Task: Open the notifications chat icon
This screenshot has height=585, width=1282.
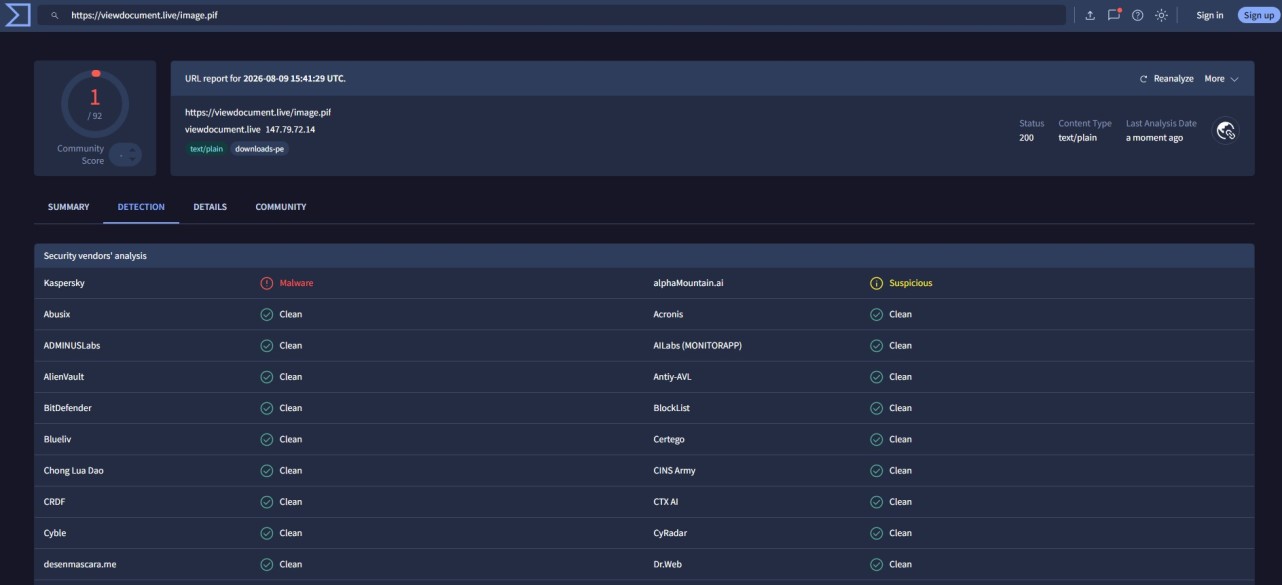Action: pos(1114,15)
